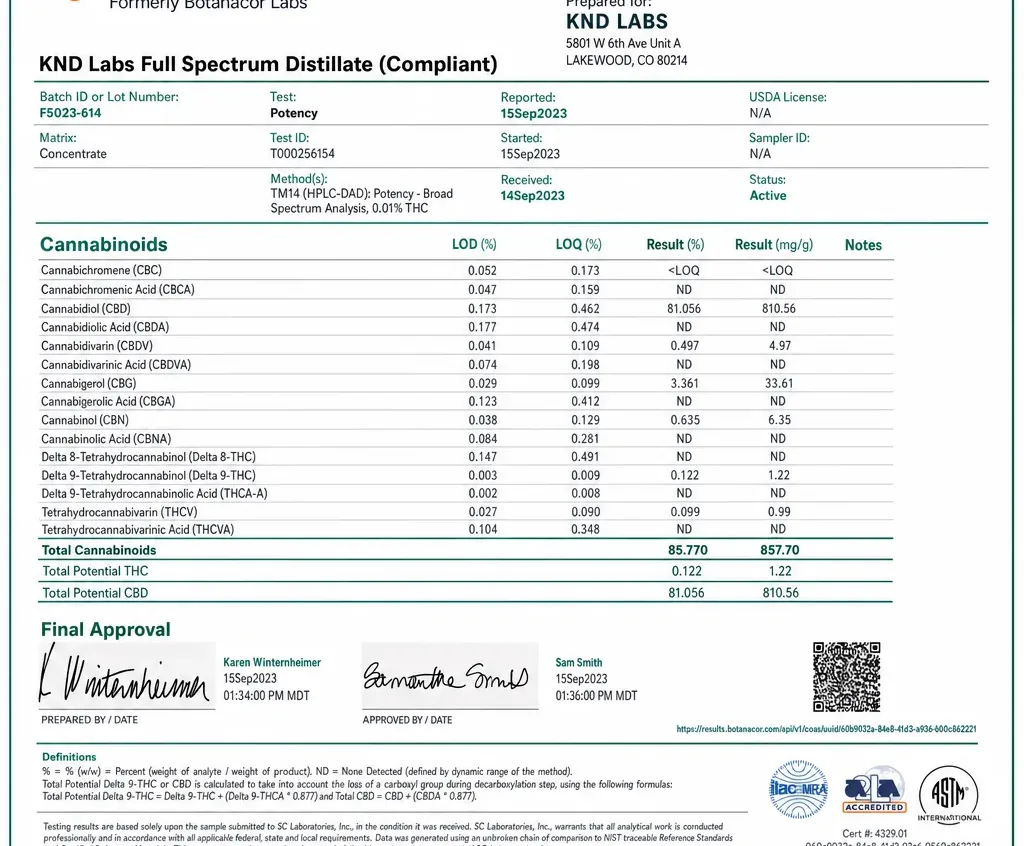Click the Definitions heading

pos(69,757)
